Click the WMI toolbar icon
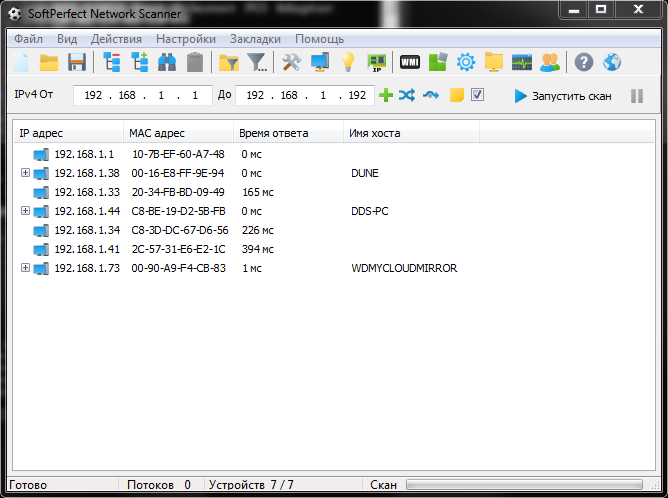The height and width of the screenshot is (498, 668). (x=409, y=63)
